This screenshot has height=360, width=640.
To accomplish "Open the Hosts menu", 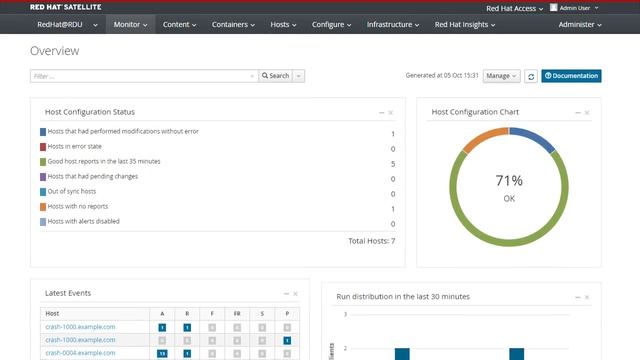I will pyautogui.click(x=283, y=24).
